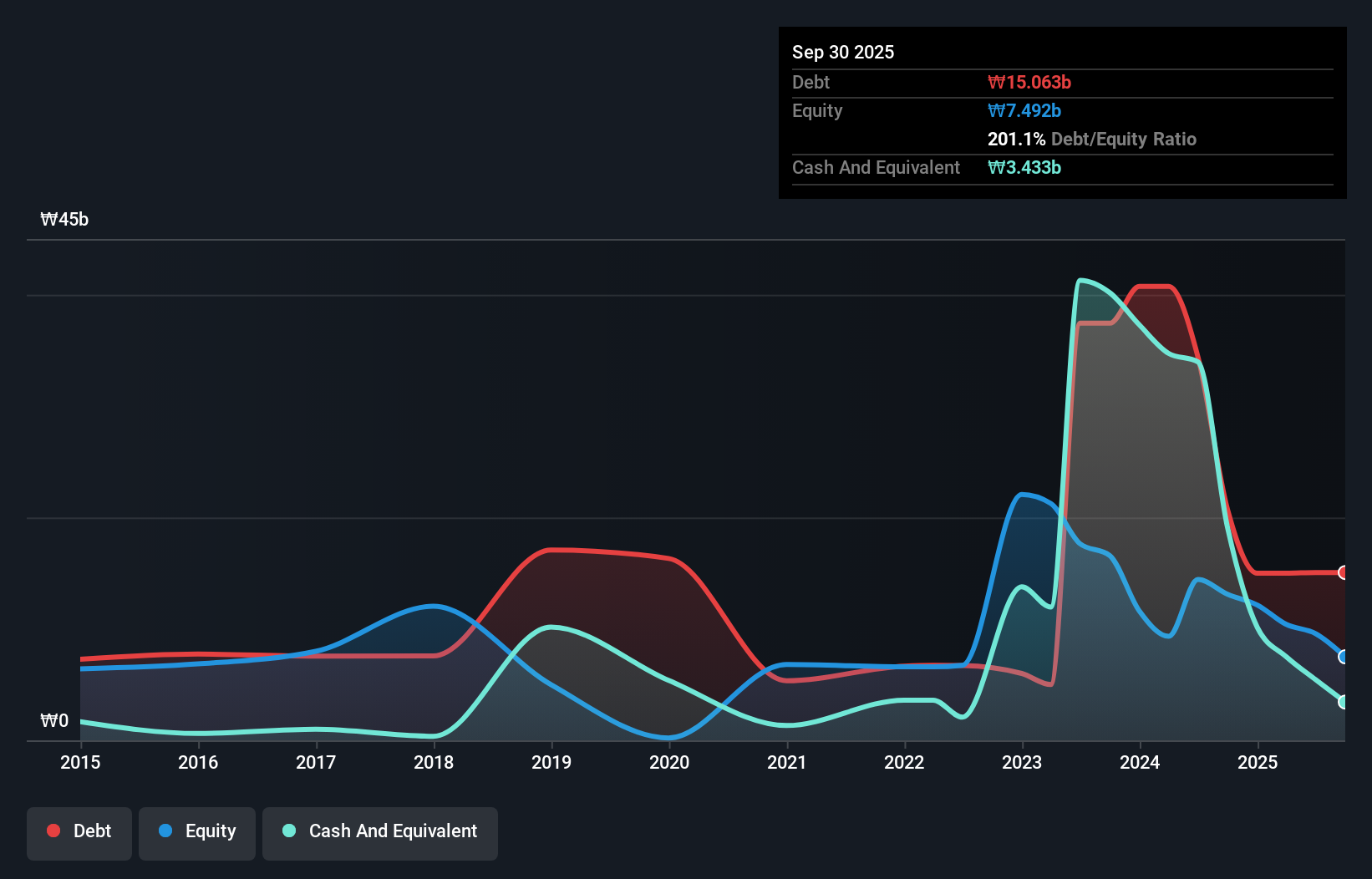Viewport: 1372px width, 879px height.
Task: Toggle the Equity series visibility
Action: coord(196,832)
